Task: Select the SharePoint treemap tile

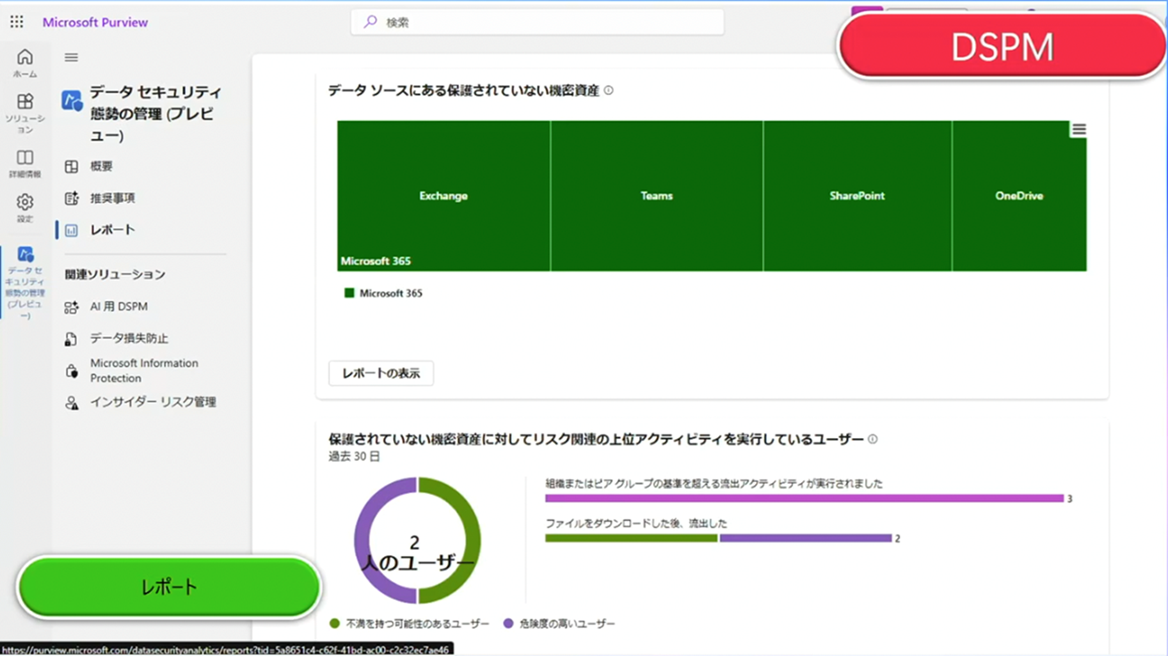Action: tap(857, 196)
